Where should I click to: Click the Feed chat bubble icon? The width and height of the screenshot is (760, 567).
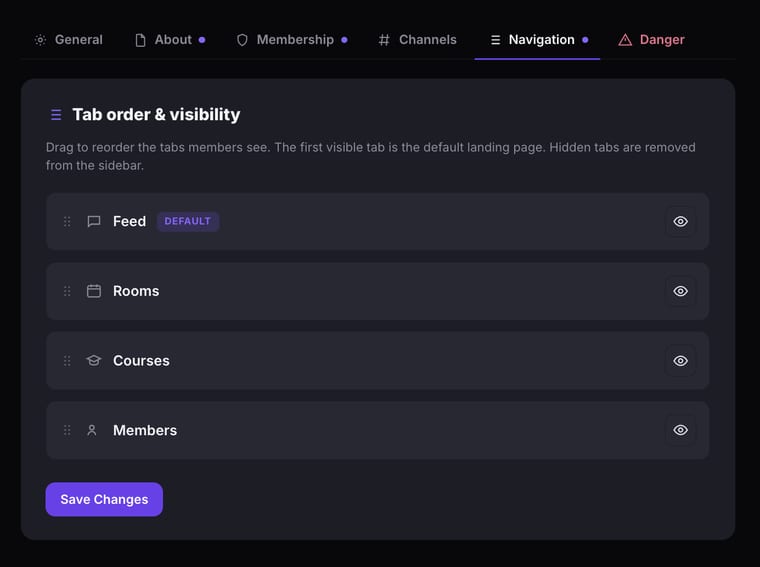[x=94, y=221]
